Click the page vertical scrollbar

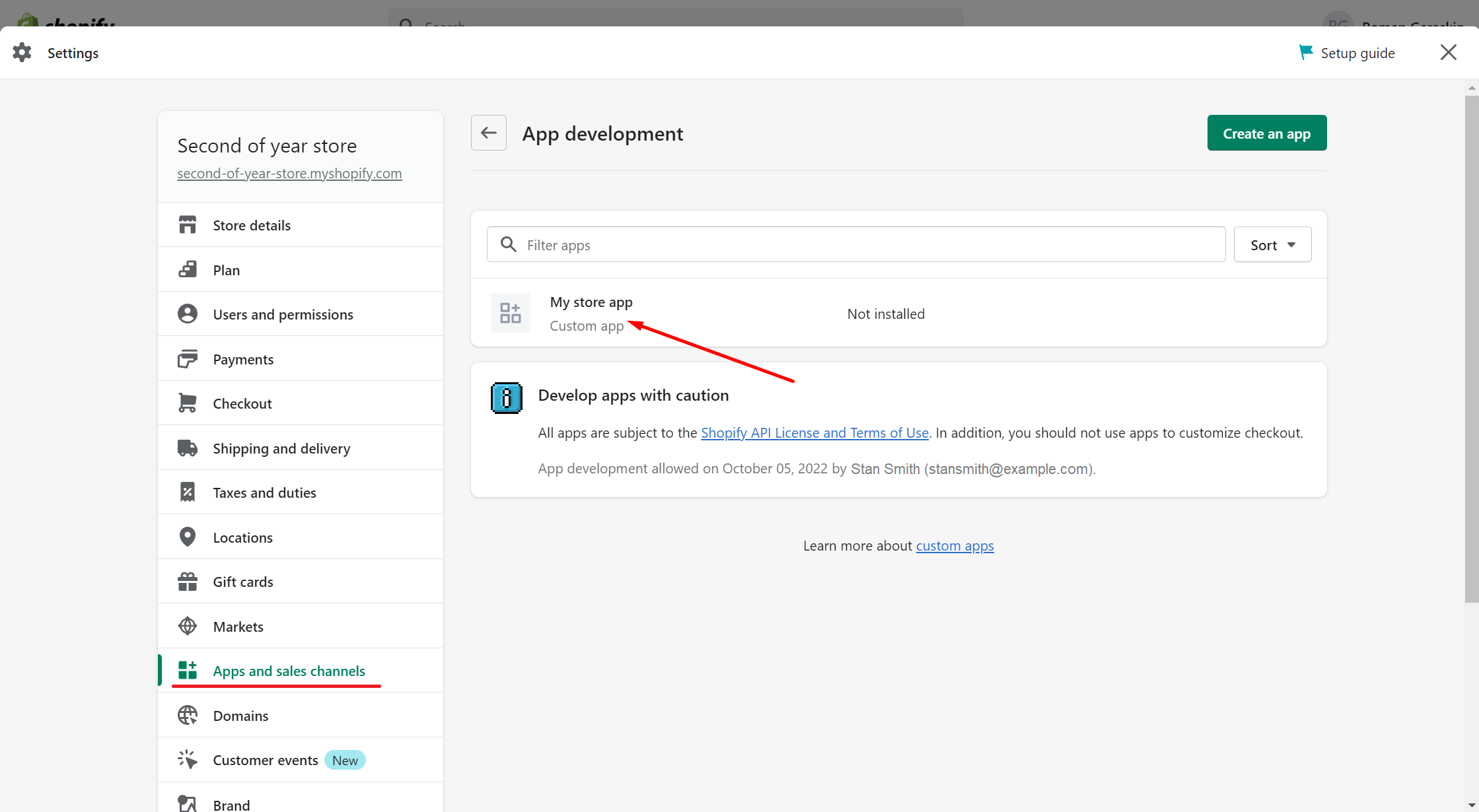(1471, 349)
